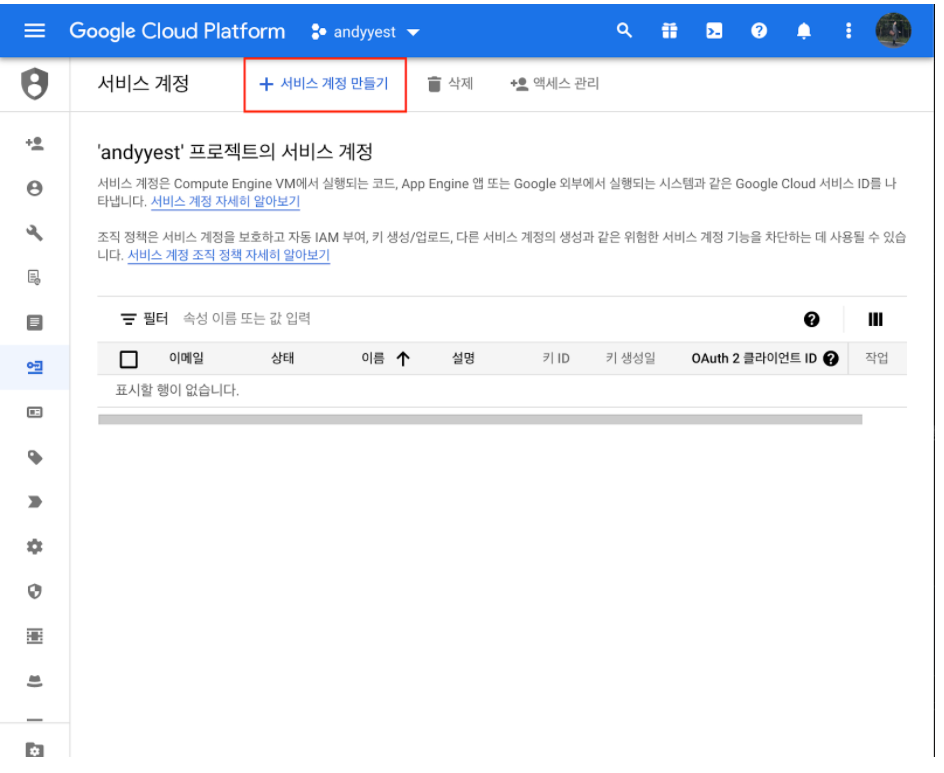Viewport: 944px width, 773px height.
Task: Expand the andyyest project selector dropdown
Action: (x=365, y=32)
